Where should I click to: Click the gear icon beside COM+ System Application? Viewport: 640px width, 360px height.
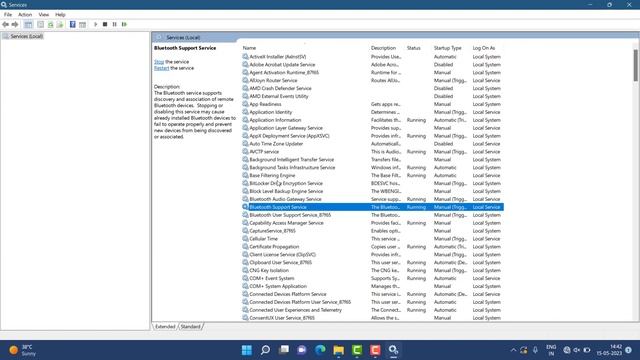(x=245, y=286)
